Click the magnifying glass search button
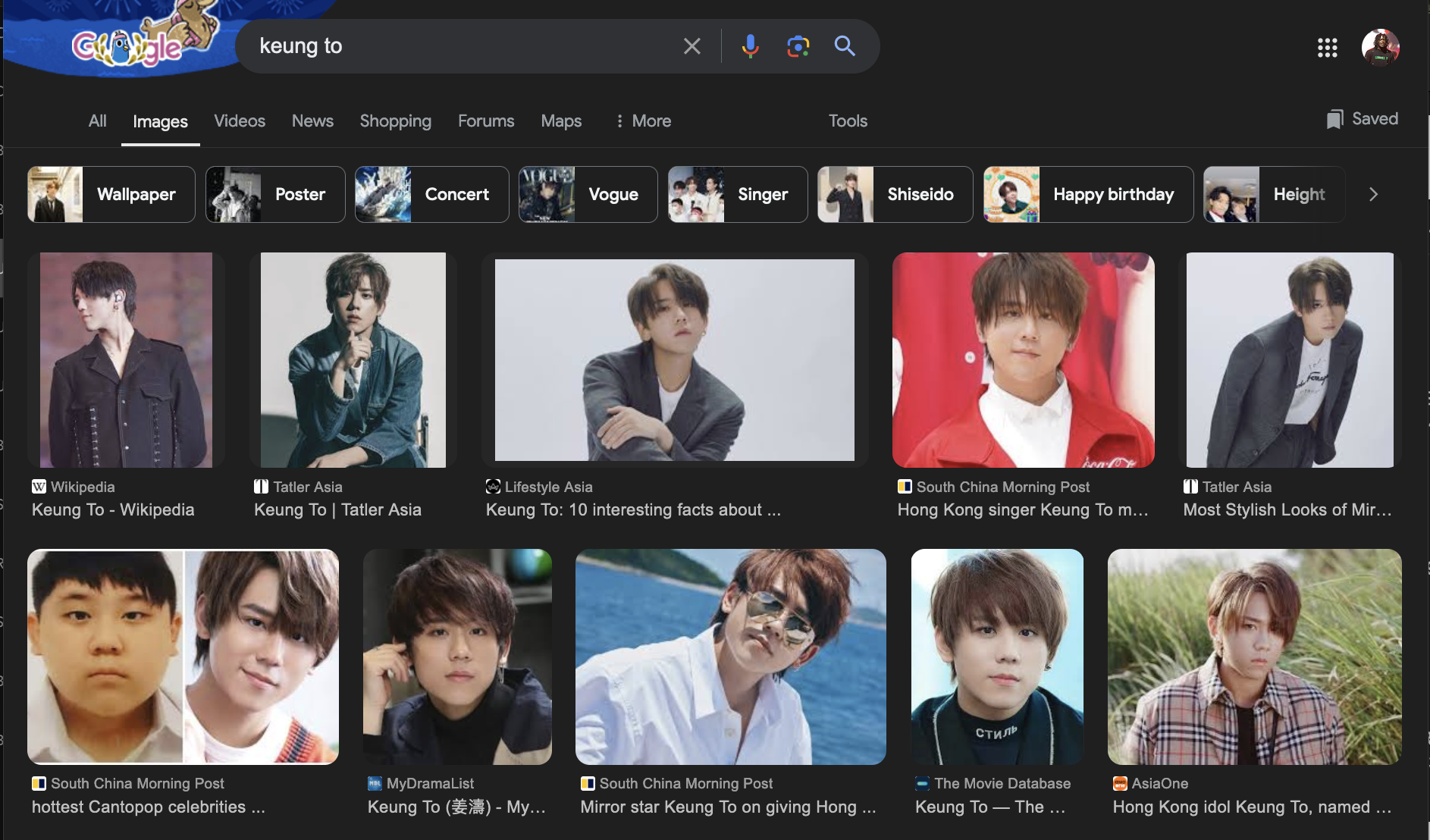 point(845,46)
